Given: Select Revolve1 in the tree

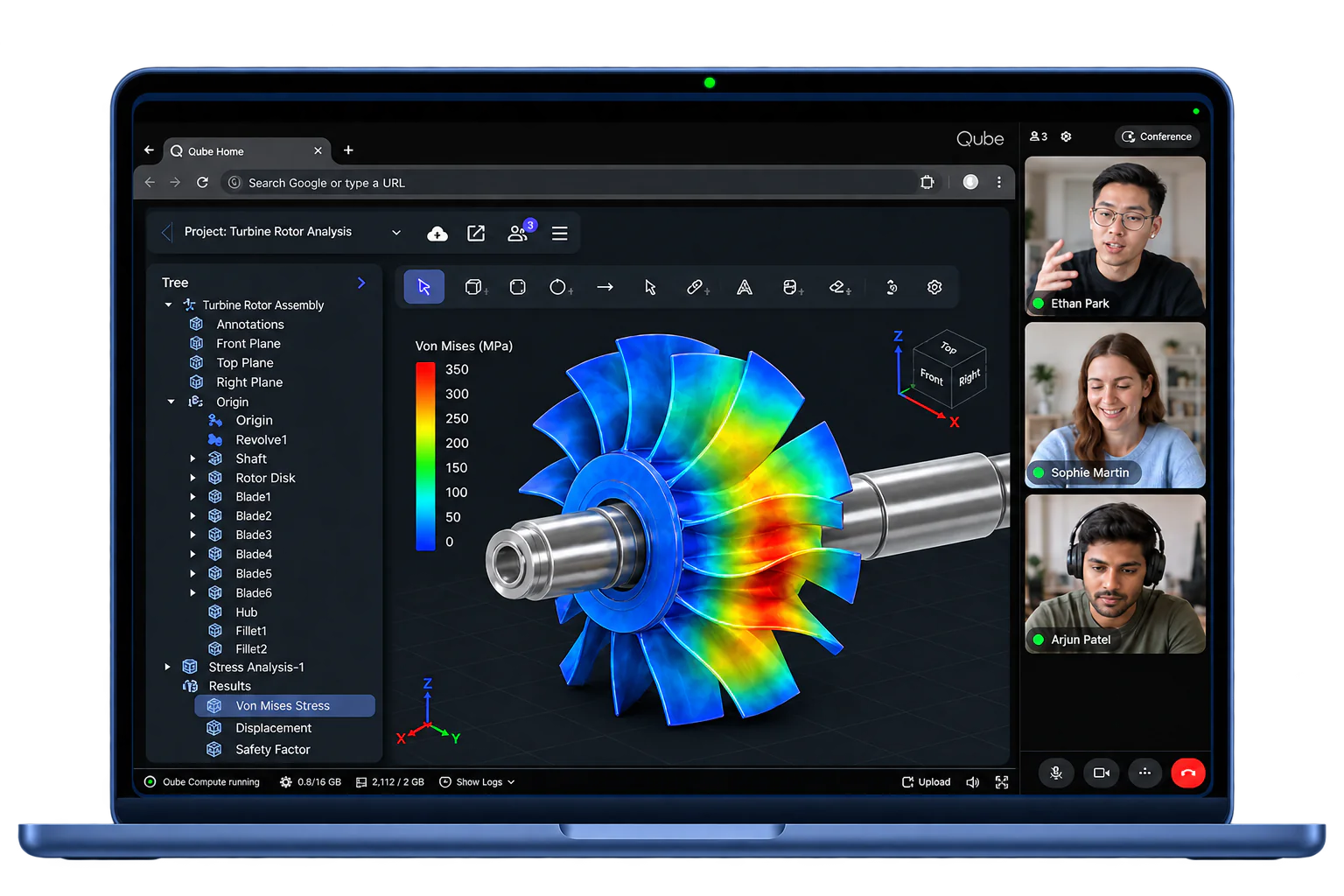Looking at the screenshot, I should click(x=261, y=440).
